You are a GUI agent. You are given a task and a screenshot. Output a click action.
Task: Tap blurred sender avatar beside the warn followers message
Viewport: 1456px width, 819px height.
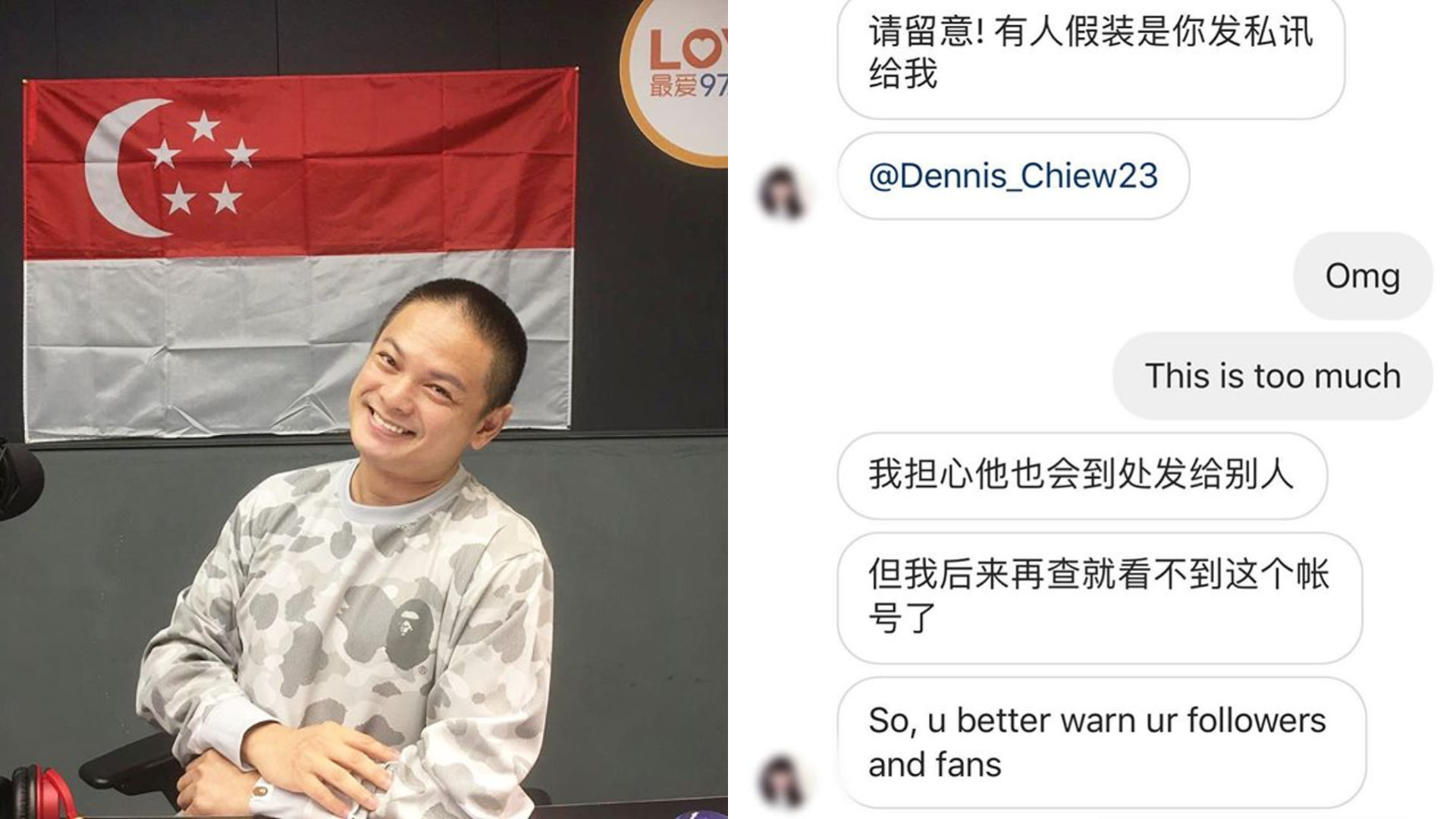coord(782,780)
